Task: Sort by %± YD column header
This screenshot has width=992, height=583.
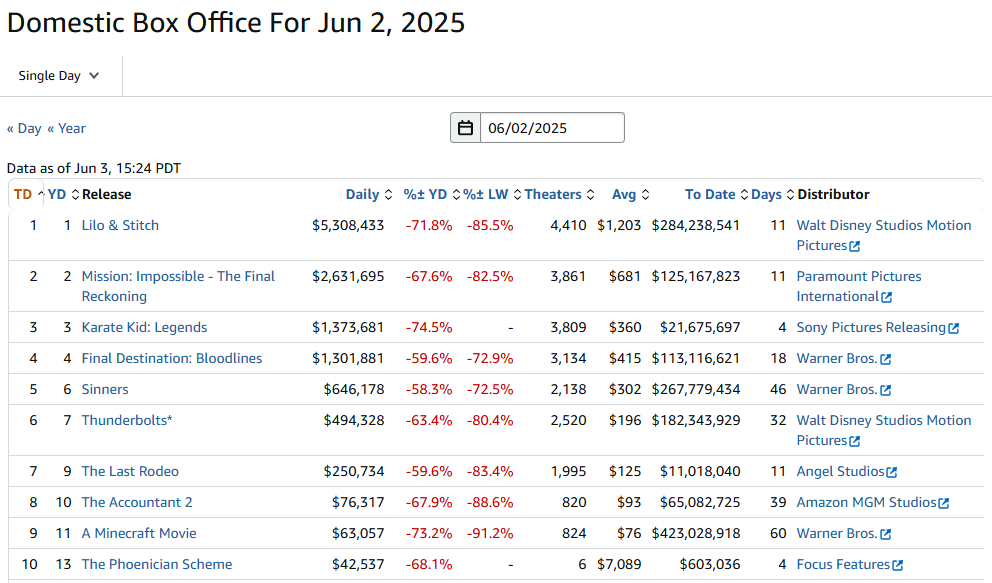Action: (431, 194)
